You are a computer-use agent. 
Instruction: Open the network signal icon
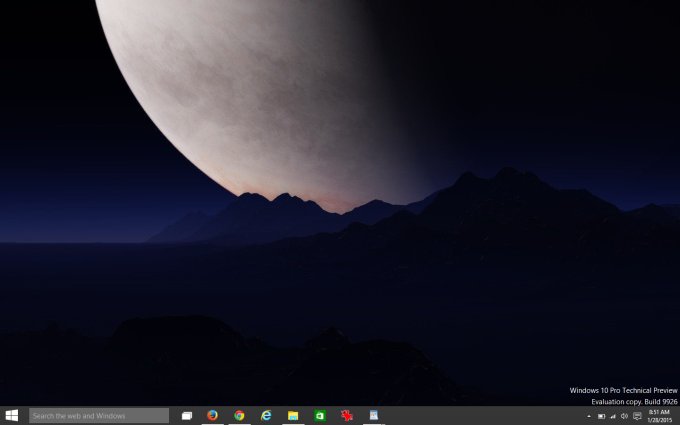(613, 416)
